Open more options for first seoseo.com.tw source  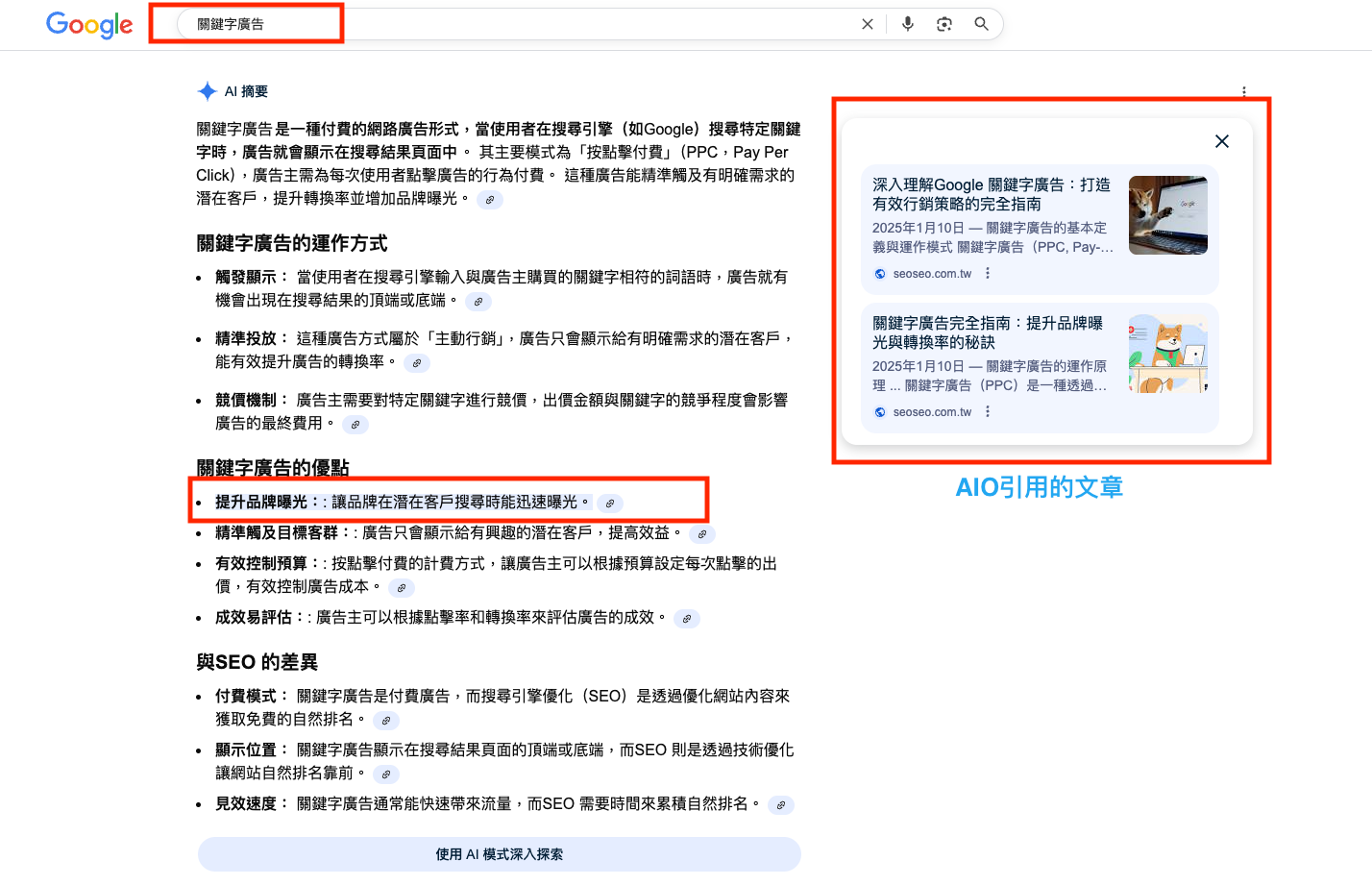988,274
